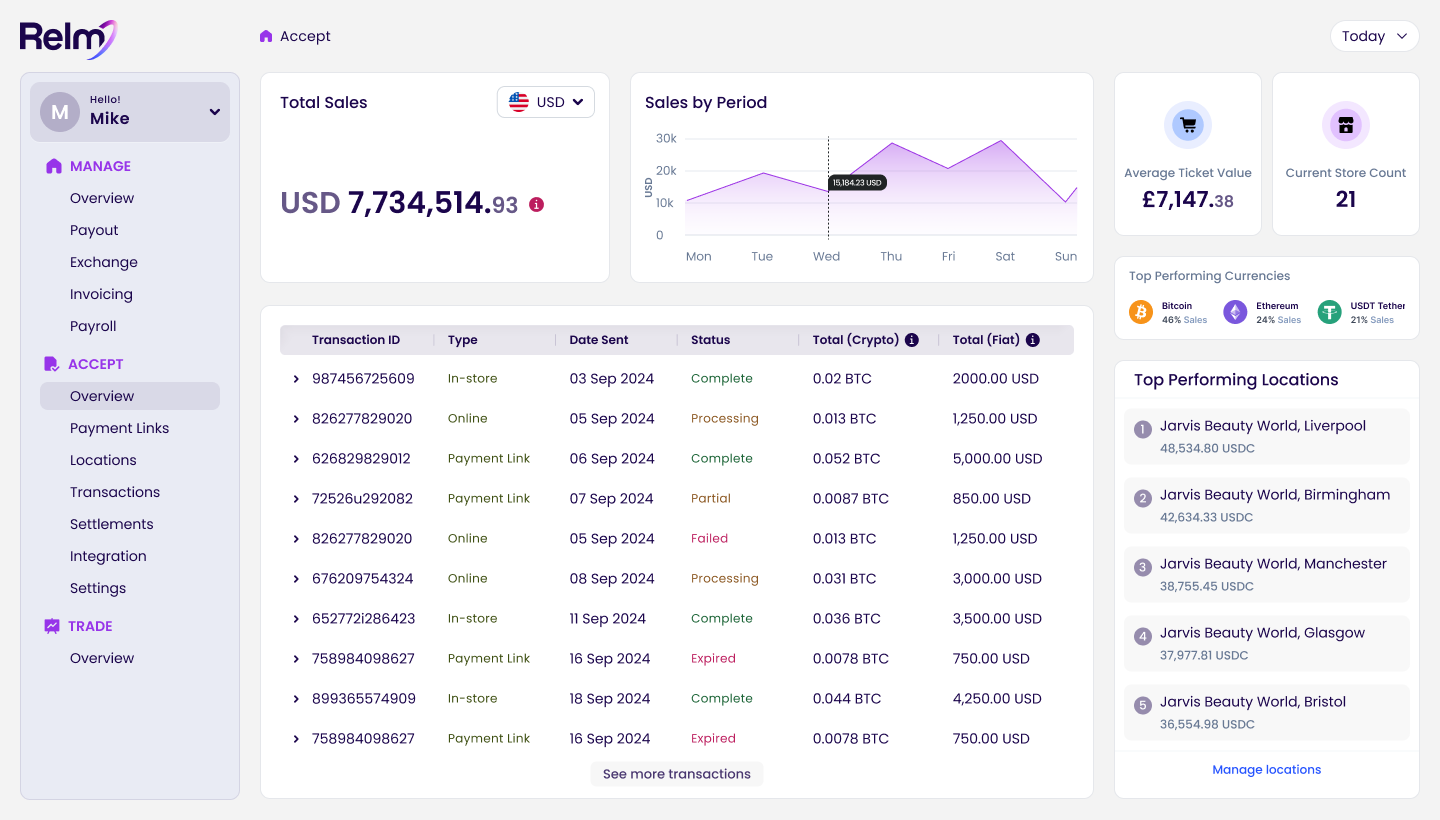The image size is (1440, 820).
Task: Select Jarvis Beauty World, Liverpool card
Action: click(x=1267, y=436)
